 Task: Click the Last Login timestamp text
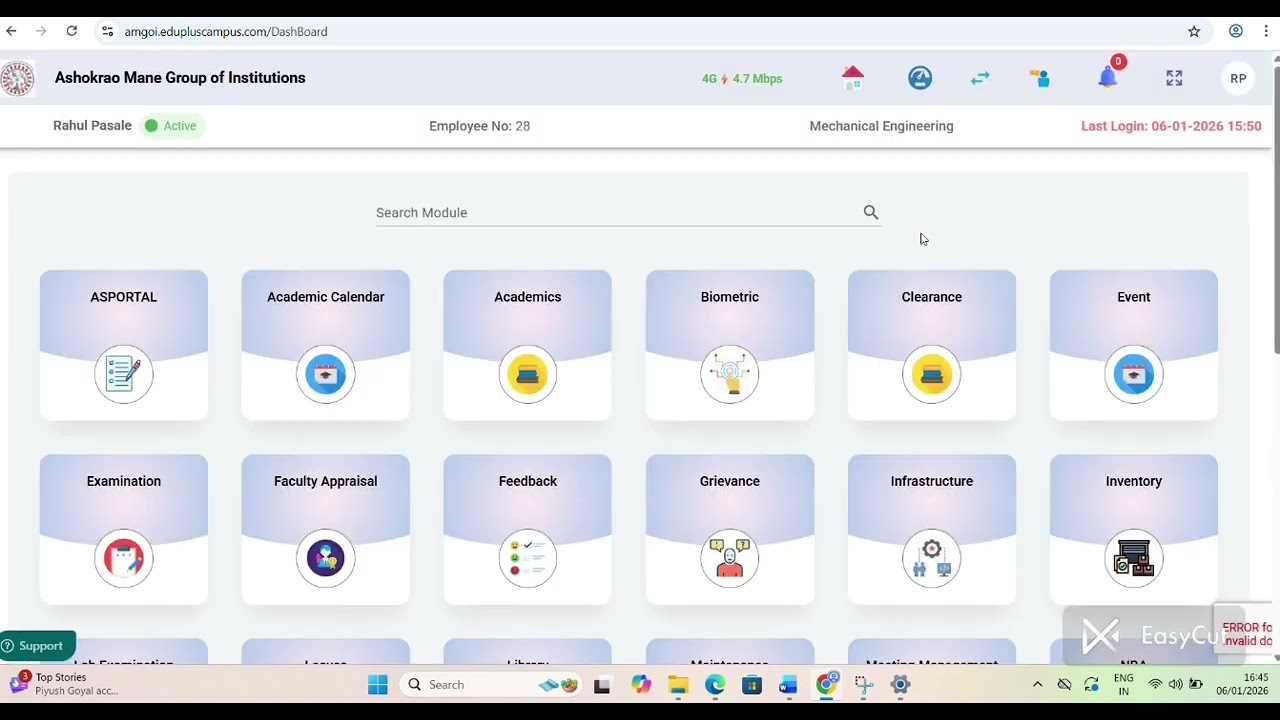(x=1171, y=126)
